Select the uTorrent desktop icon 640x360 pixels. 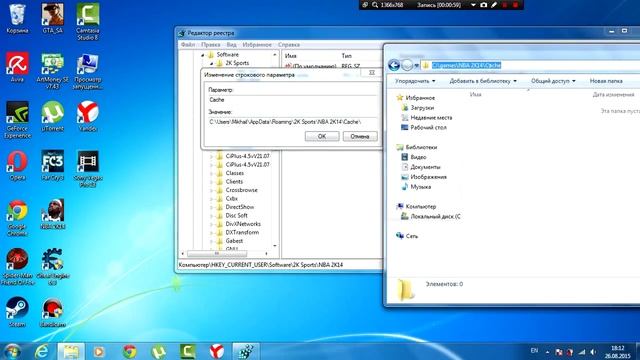click(x=53, y=117)
